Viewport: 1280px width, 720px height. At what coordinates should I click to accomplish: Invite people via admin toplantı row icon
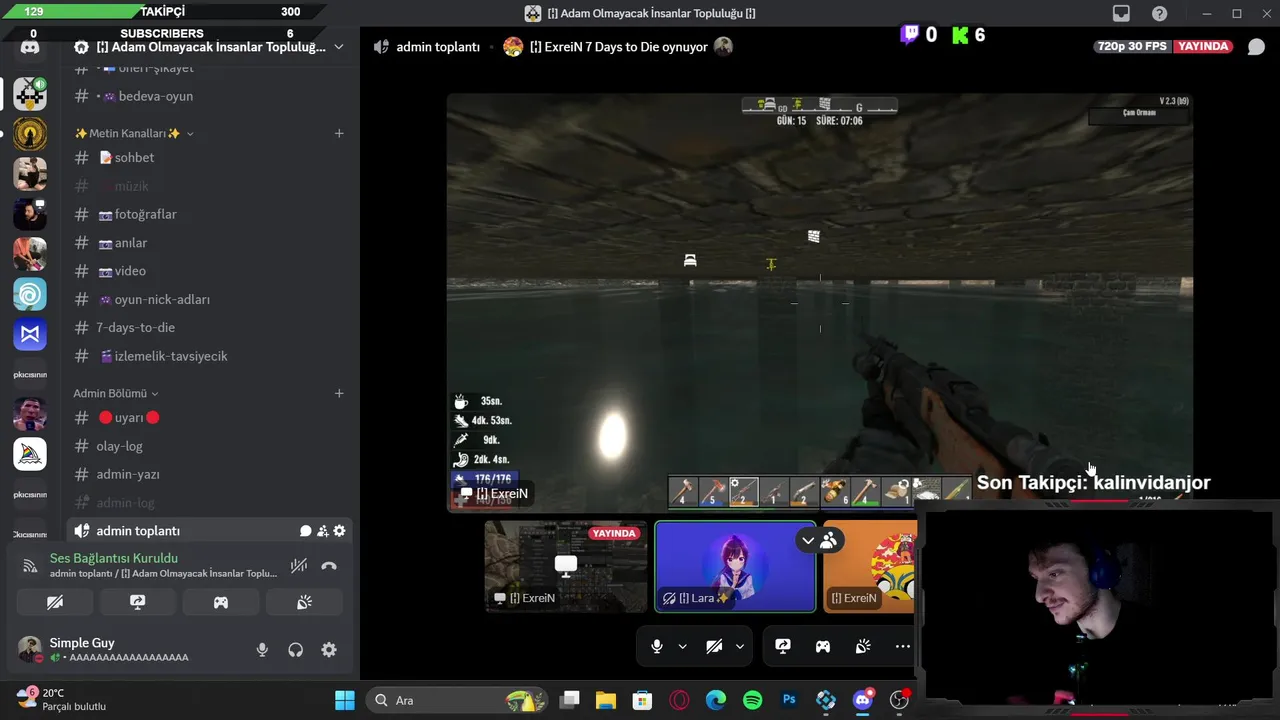(323, 531)
